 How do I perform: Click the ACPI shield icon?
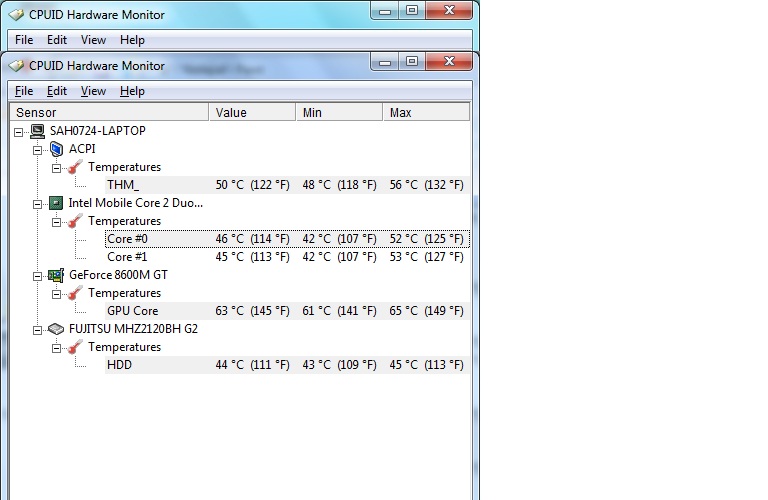click(56, 149)
